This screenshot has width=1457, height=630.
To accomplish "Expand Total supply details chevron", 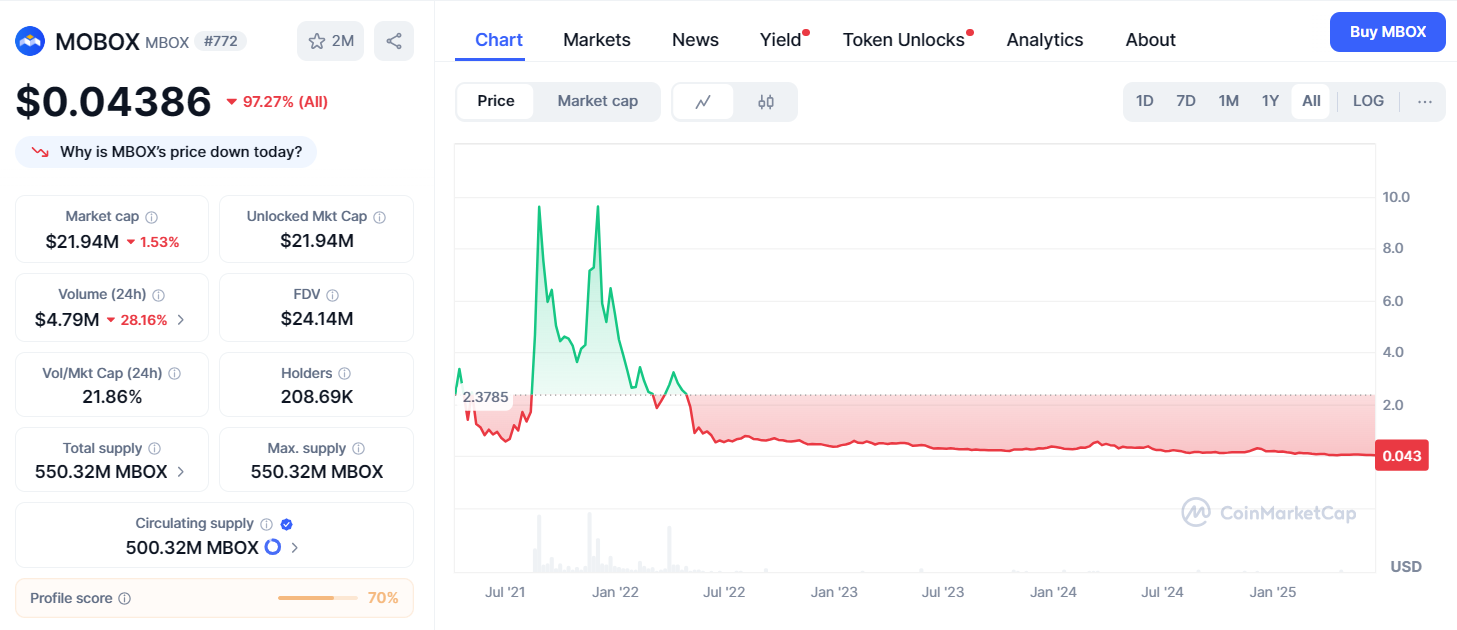I will pyautogui.click(x=180, y=472).
